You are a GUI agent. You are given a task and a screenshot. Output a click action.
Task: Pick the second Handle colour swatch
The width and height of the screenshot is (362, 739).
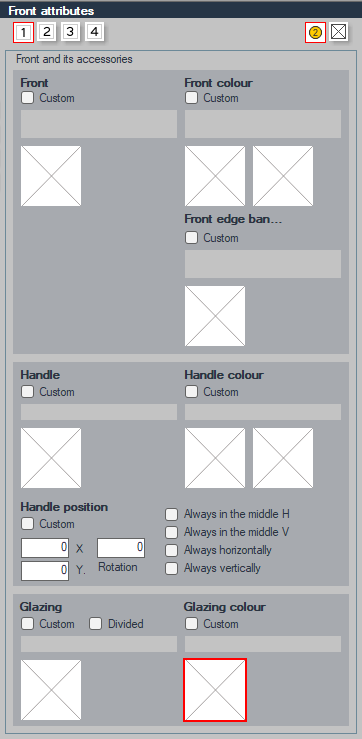pyautogui.click(x=283, y=458)
